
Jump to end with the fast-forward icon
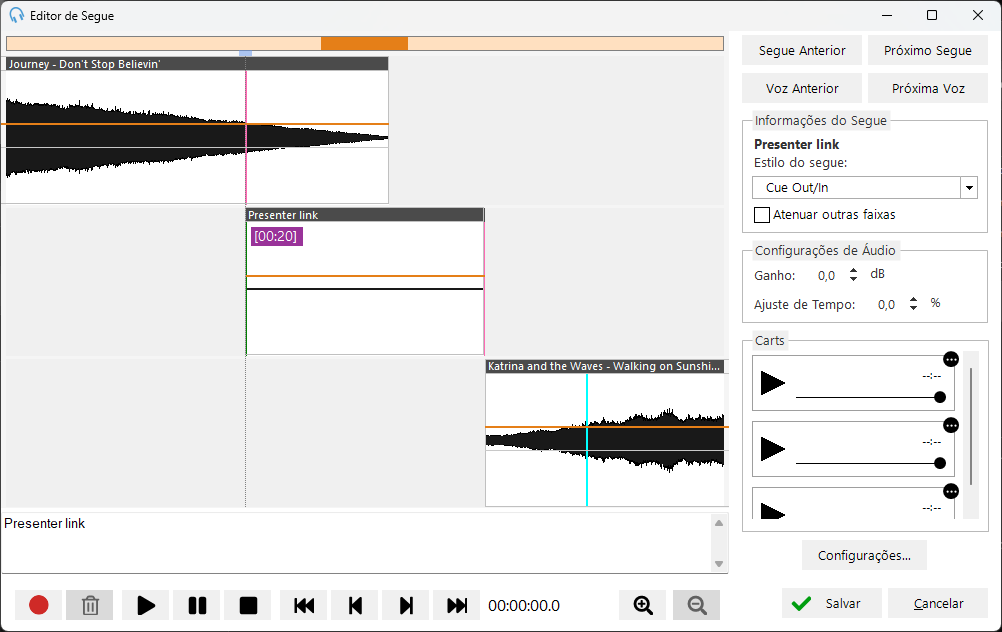(x=457, y=605)
